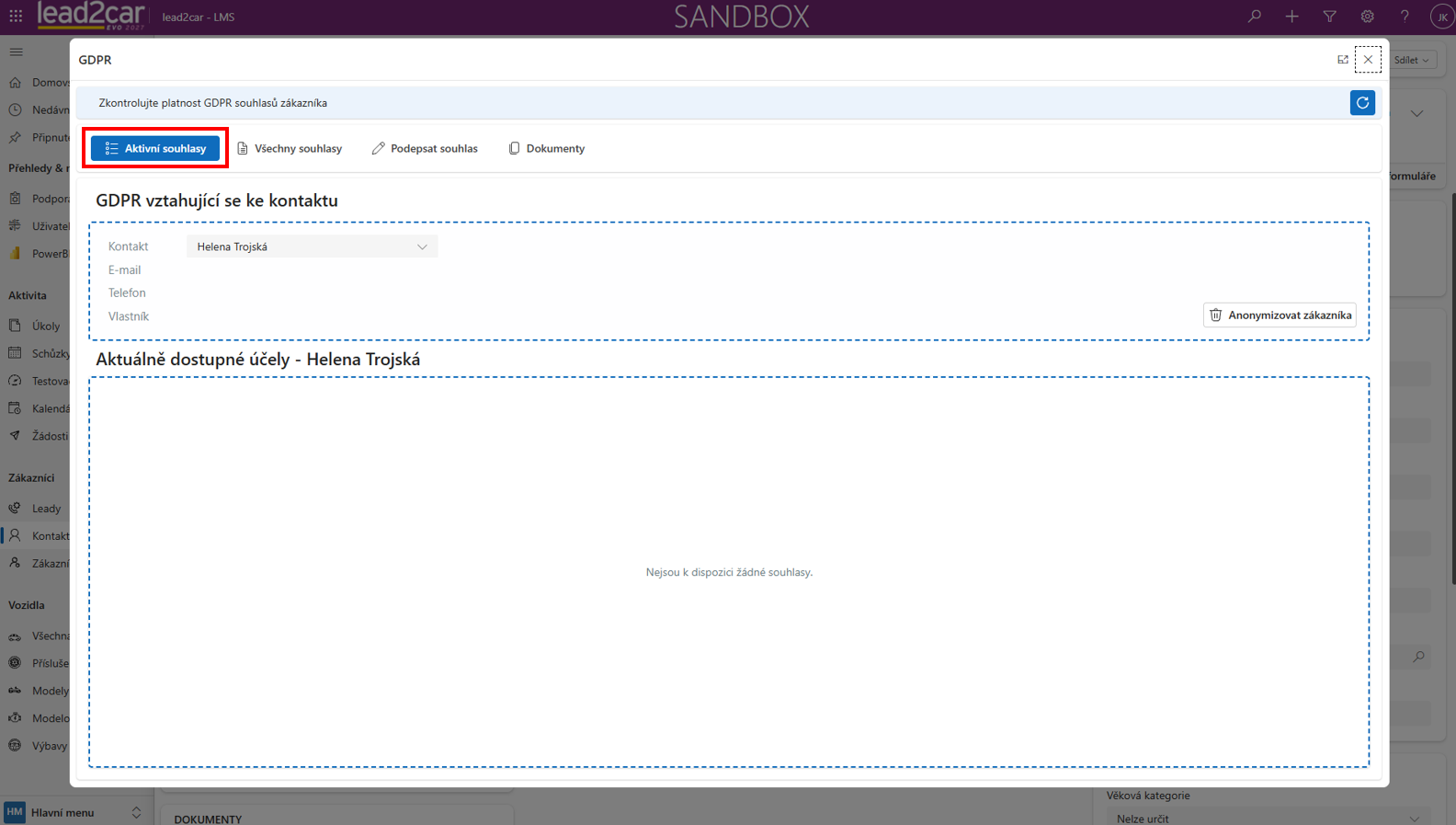This screenshot has width=1456, height=825.
Task: Open the Kontakt dropdown with Helena Trojská
Action: tap(313, 246)
